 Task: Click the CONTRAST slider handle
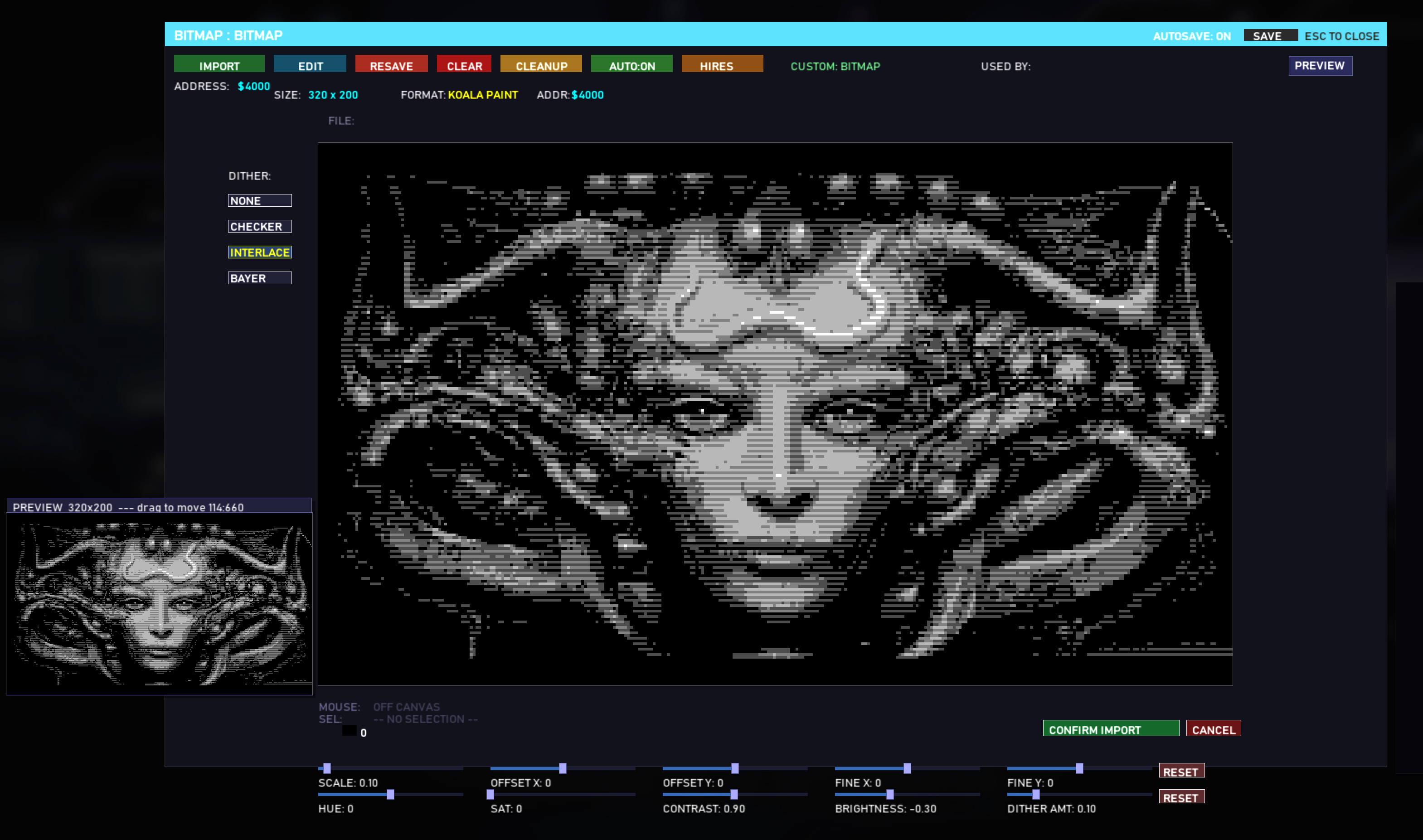point(734,795)
